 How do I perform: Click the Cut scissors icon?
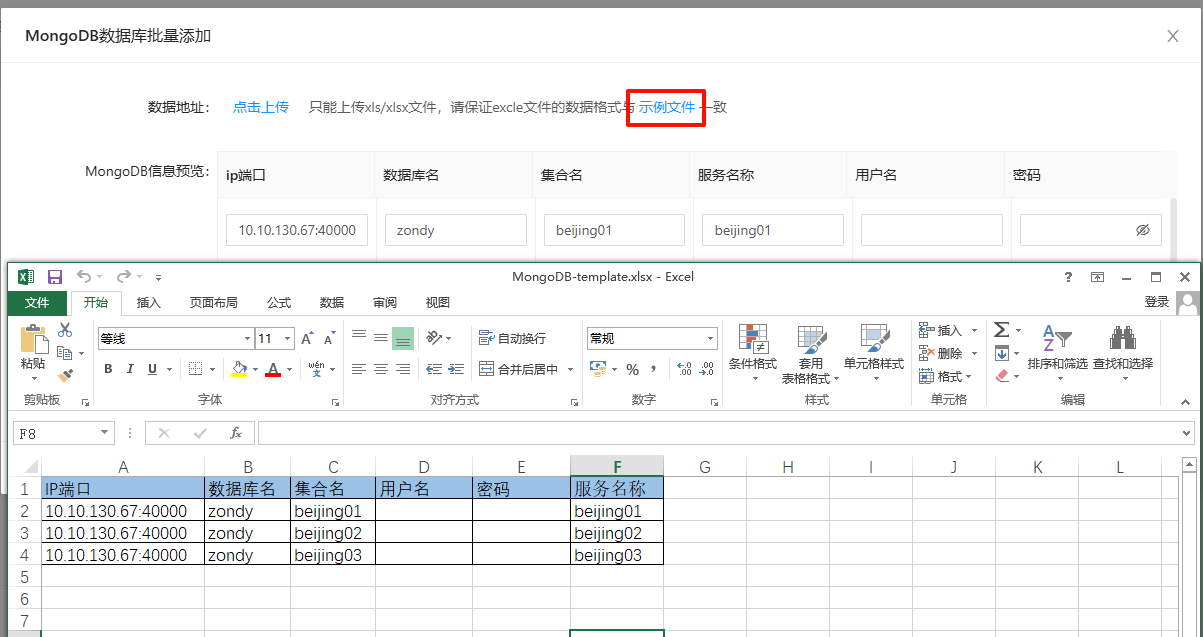click(65, 330)
